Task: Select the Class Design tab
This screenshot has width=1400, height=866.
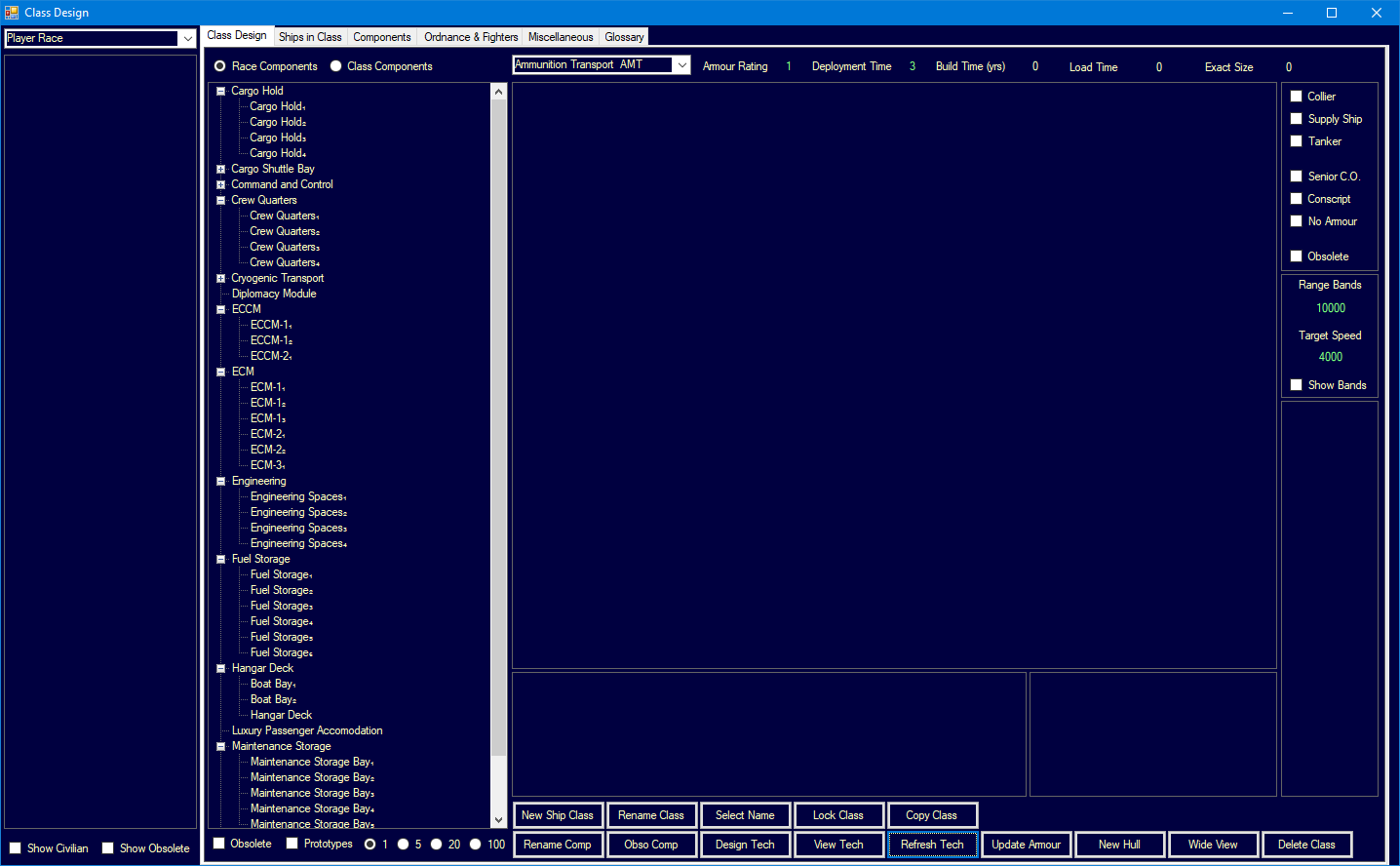Action: tap(237, 35)
